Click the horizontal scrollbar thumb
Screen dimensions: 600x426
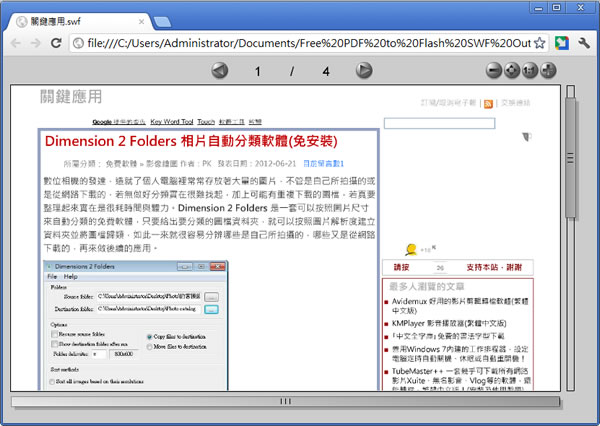pyautogui.click(x=285, y=401)
